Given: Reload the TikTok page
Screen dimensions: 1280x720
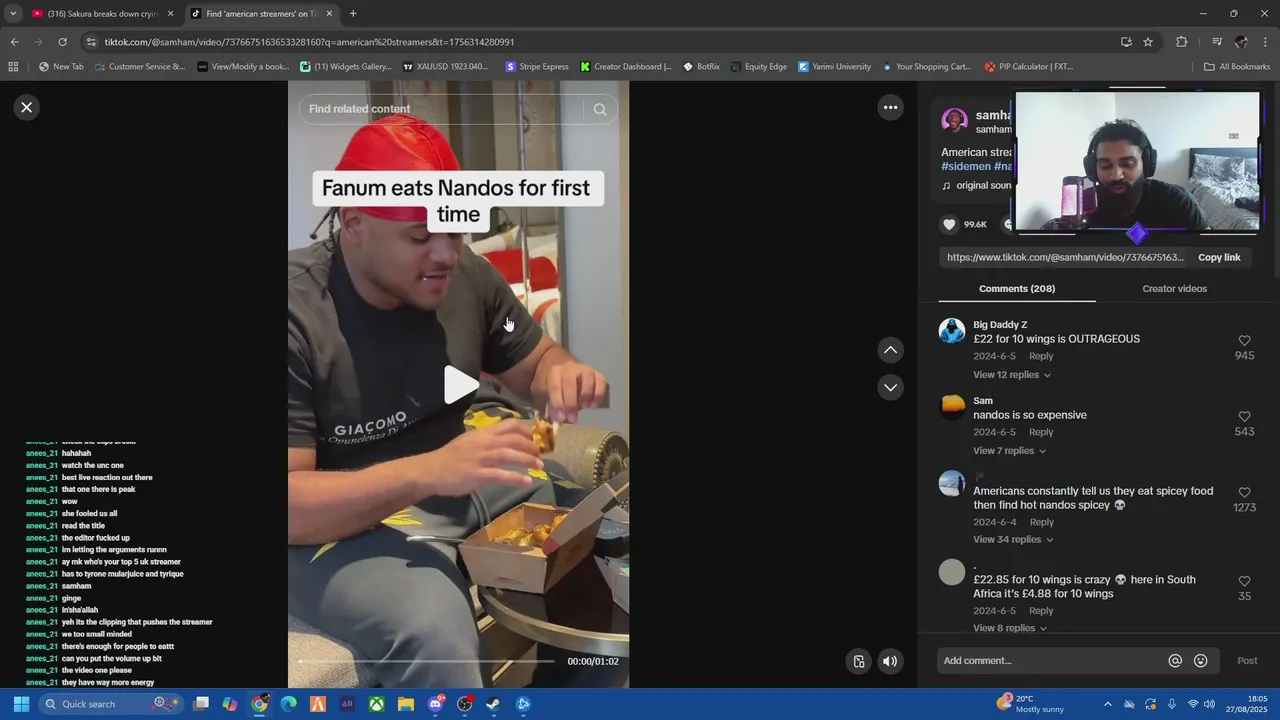Looking at the screenshot, I should [x=62, y=42].
